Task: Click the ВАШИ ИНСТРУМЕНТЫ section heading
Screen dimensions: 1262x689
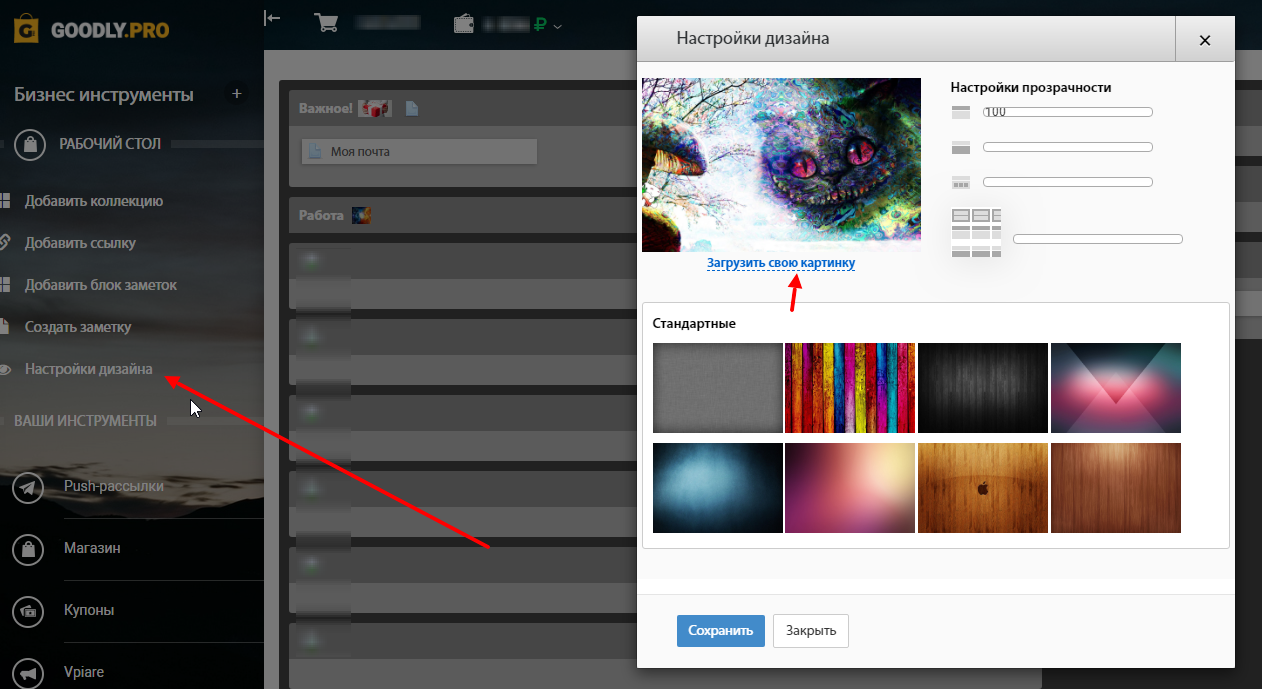Action: (x=85, y=421)
